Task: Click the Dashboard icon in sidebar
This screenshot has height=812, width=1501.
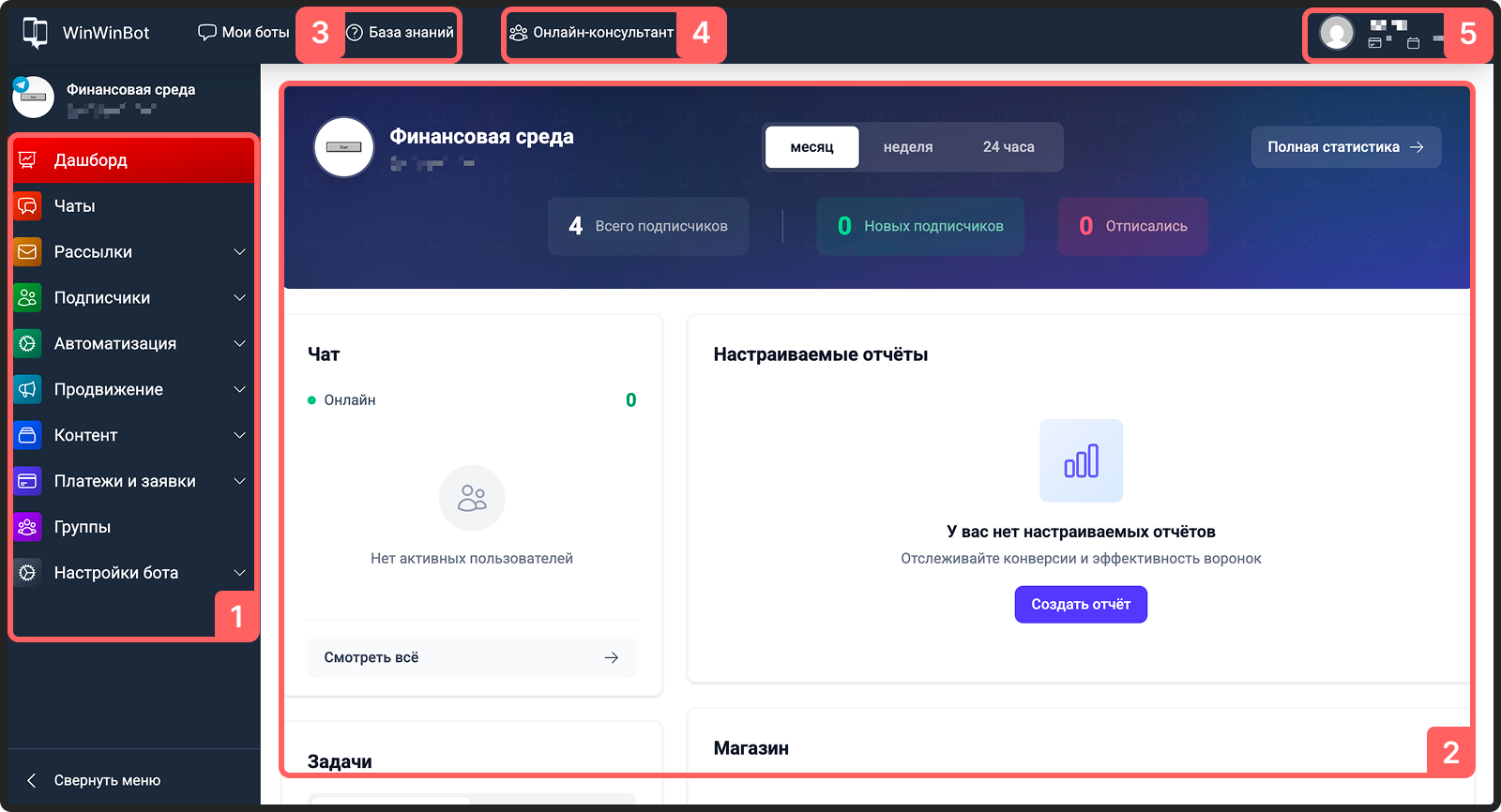Action: [28, 160]
